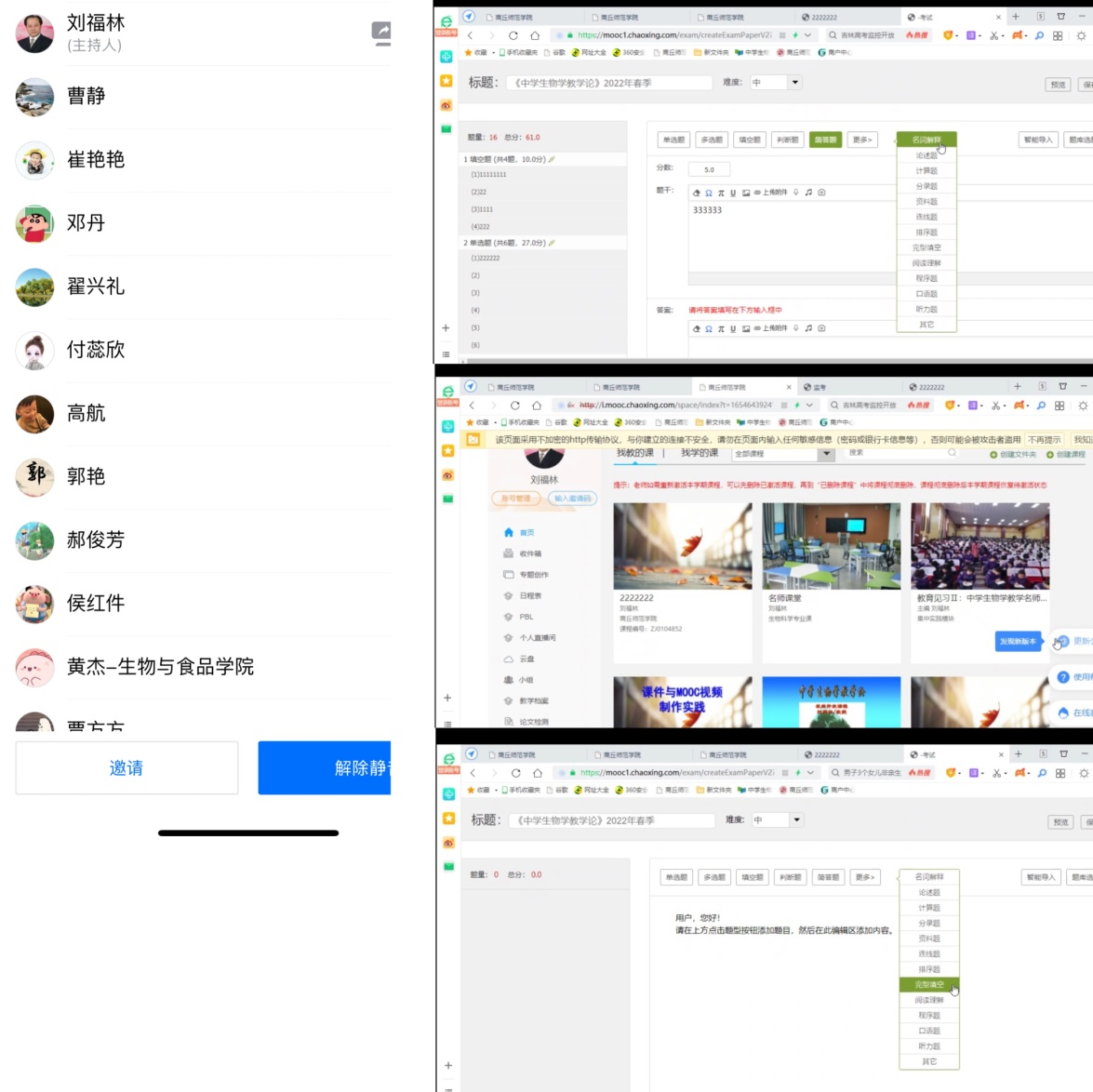Click the share icon beside host 刘福林
The height and width of the screenshot is (1092, 1093).
coord(380,33)
